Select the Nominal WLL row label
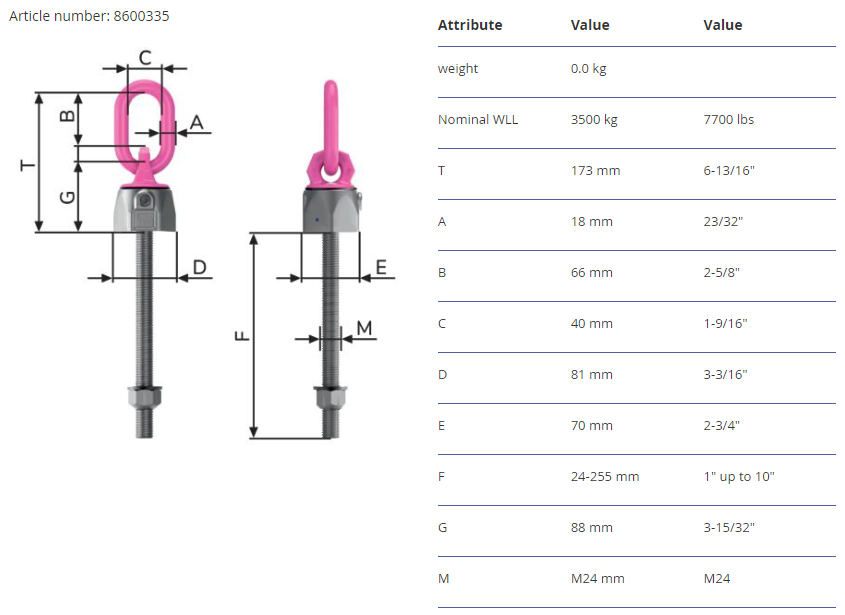Viewport: 845px width, 615px height. pos(478,120)
